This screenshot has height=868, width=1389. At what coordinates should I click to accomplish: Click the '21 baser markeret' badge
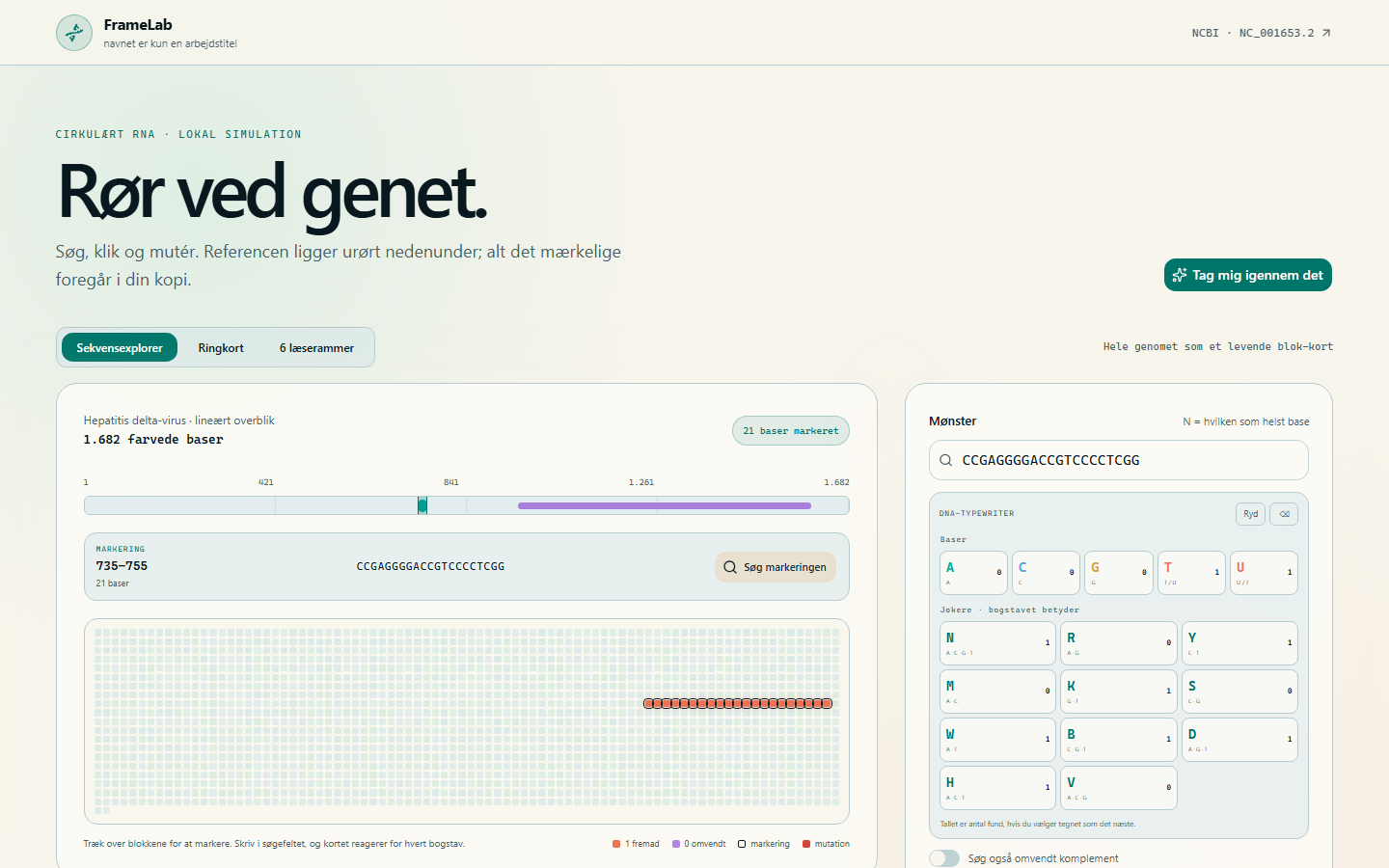click(x=791, y=431)
